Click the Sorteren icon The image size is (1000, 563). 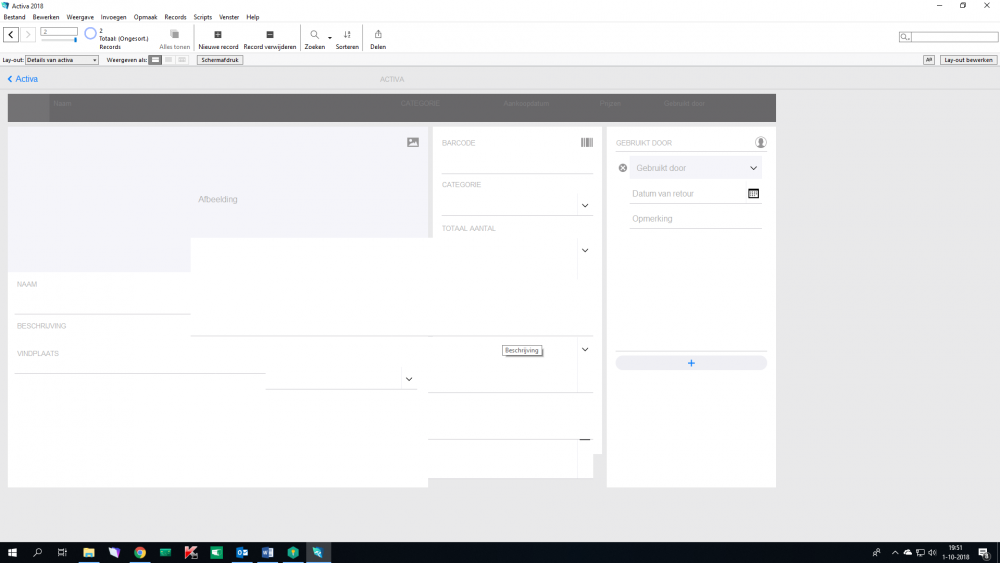point(347,35)
